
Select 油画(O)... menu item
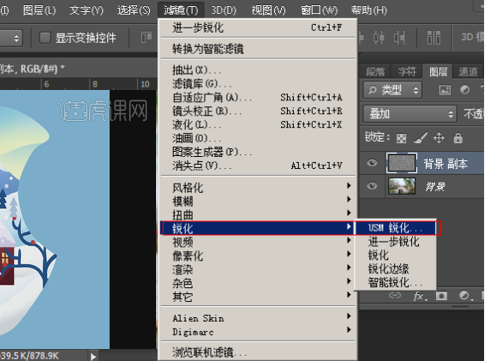click(257, 138)
